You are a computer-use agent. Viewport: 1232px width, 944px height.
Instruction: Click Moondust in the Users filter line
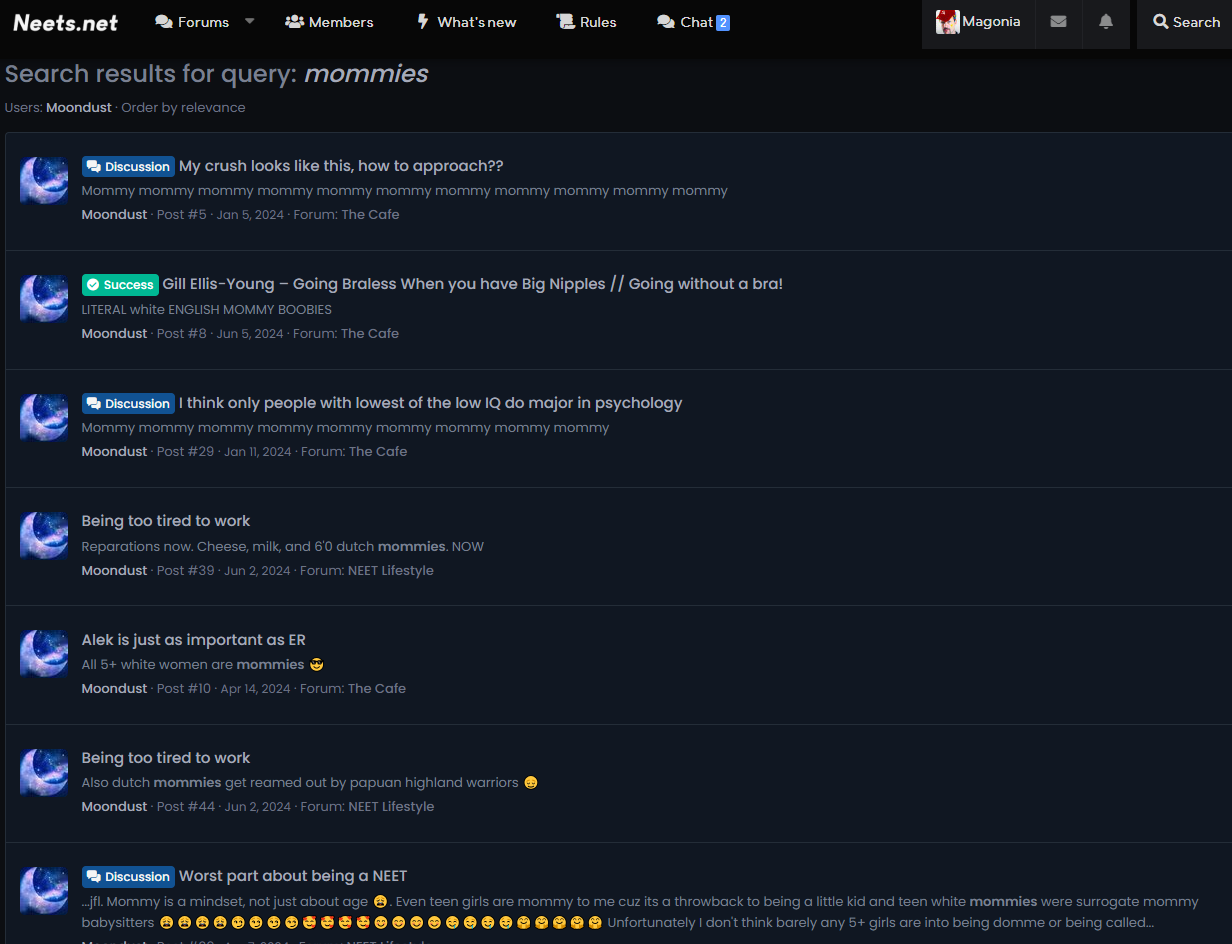(79, 108)
